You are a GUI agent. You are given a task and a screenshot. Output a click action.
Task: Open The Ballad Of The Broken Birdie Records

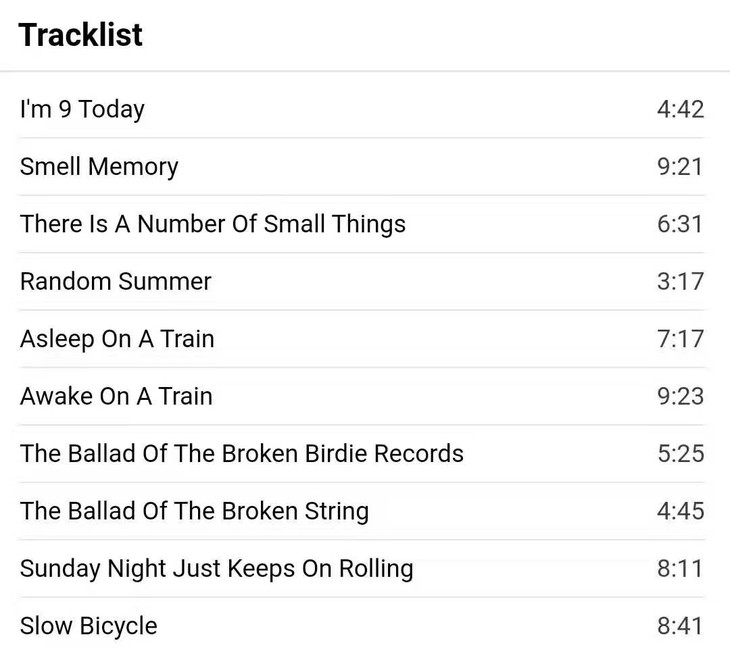coord(242,454)
